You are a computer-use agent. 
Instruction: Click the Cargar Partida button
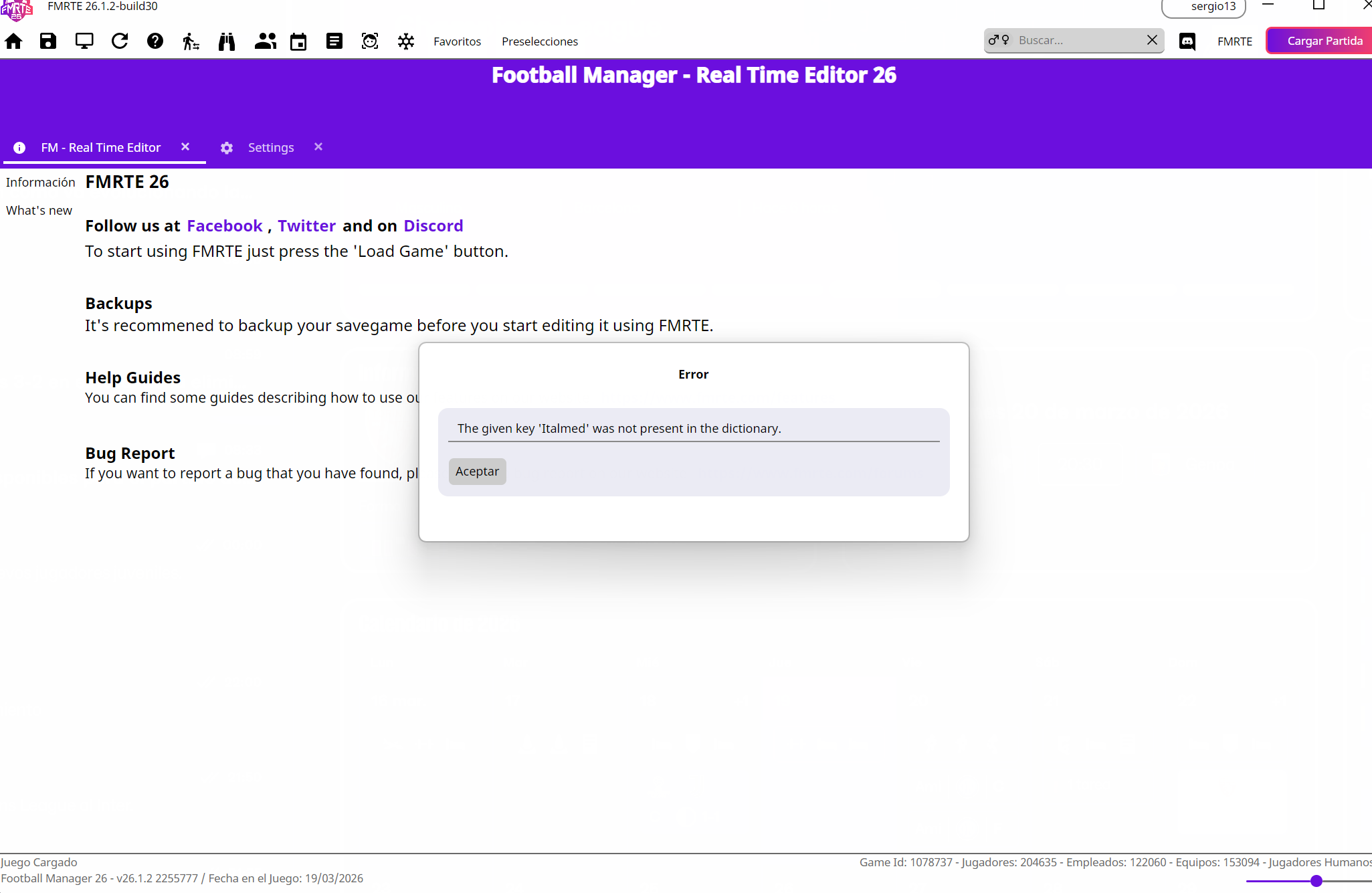(x=1320, y=41)
